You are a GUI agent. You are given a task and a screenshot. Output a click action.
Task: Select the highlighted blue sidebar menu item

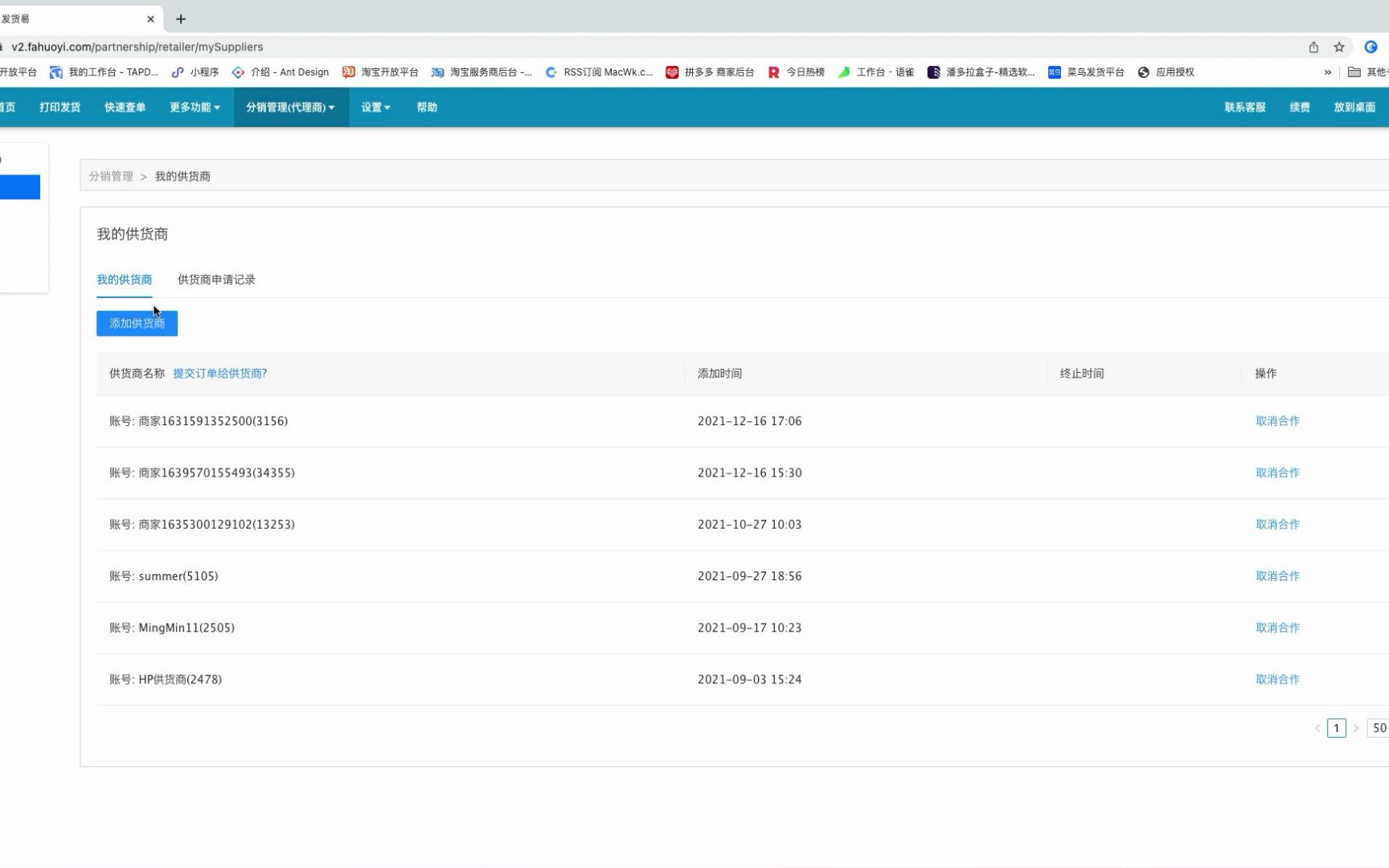coord(20,187)
